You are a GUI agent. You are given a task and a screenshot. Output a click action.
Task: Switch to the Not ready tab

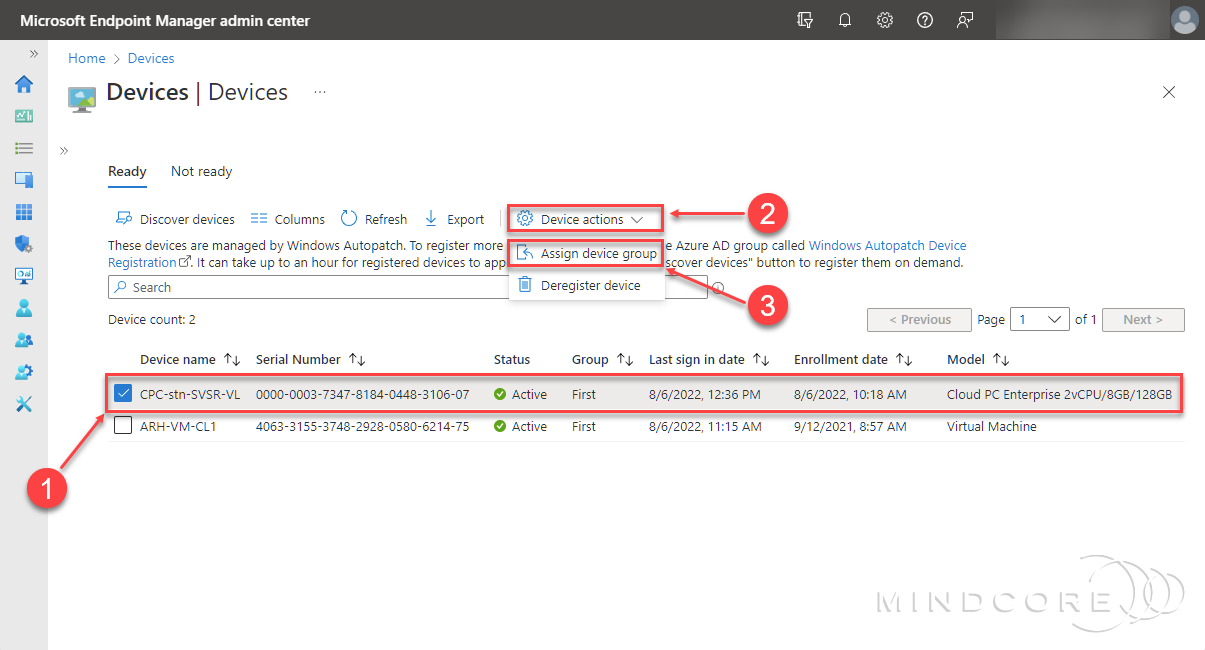200,171
